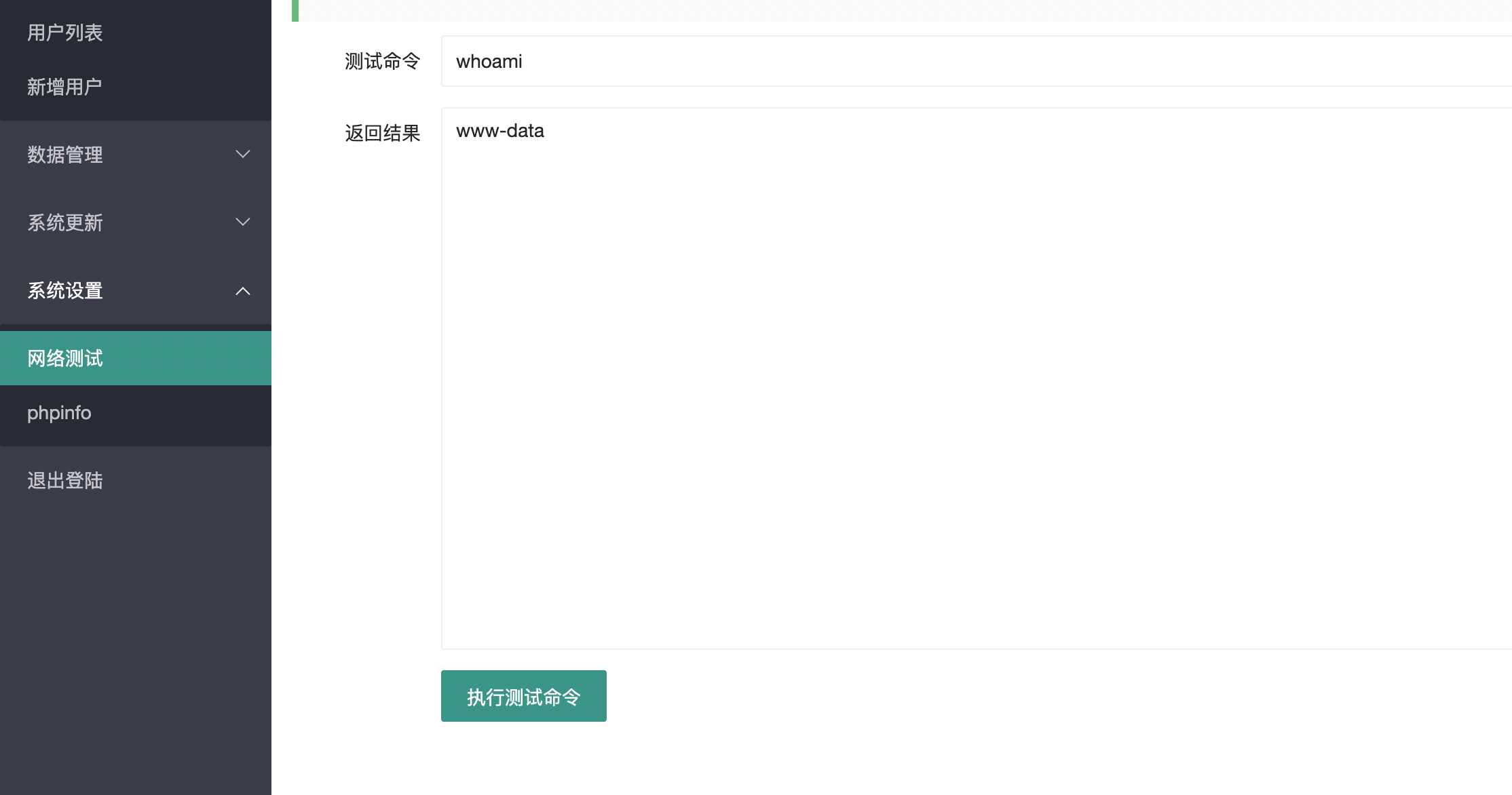Open the phpinfo submenu item
The height and width of the screenshot is (795, 1512).
tap(60, 412)
